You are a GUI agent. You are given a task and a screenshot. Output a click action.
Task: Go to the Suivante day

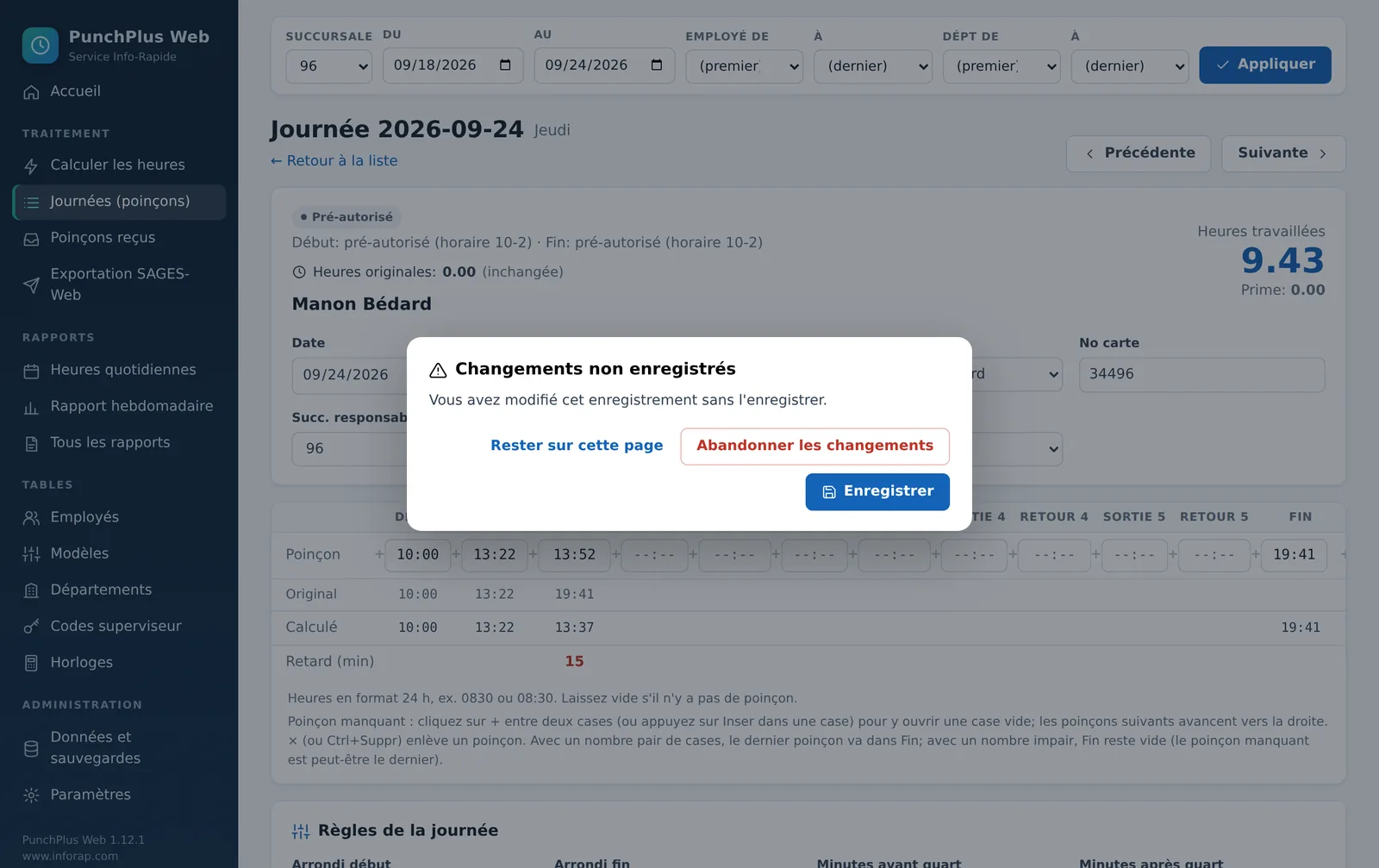pos(1283,153)
